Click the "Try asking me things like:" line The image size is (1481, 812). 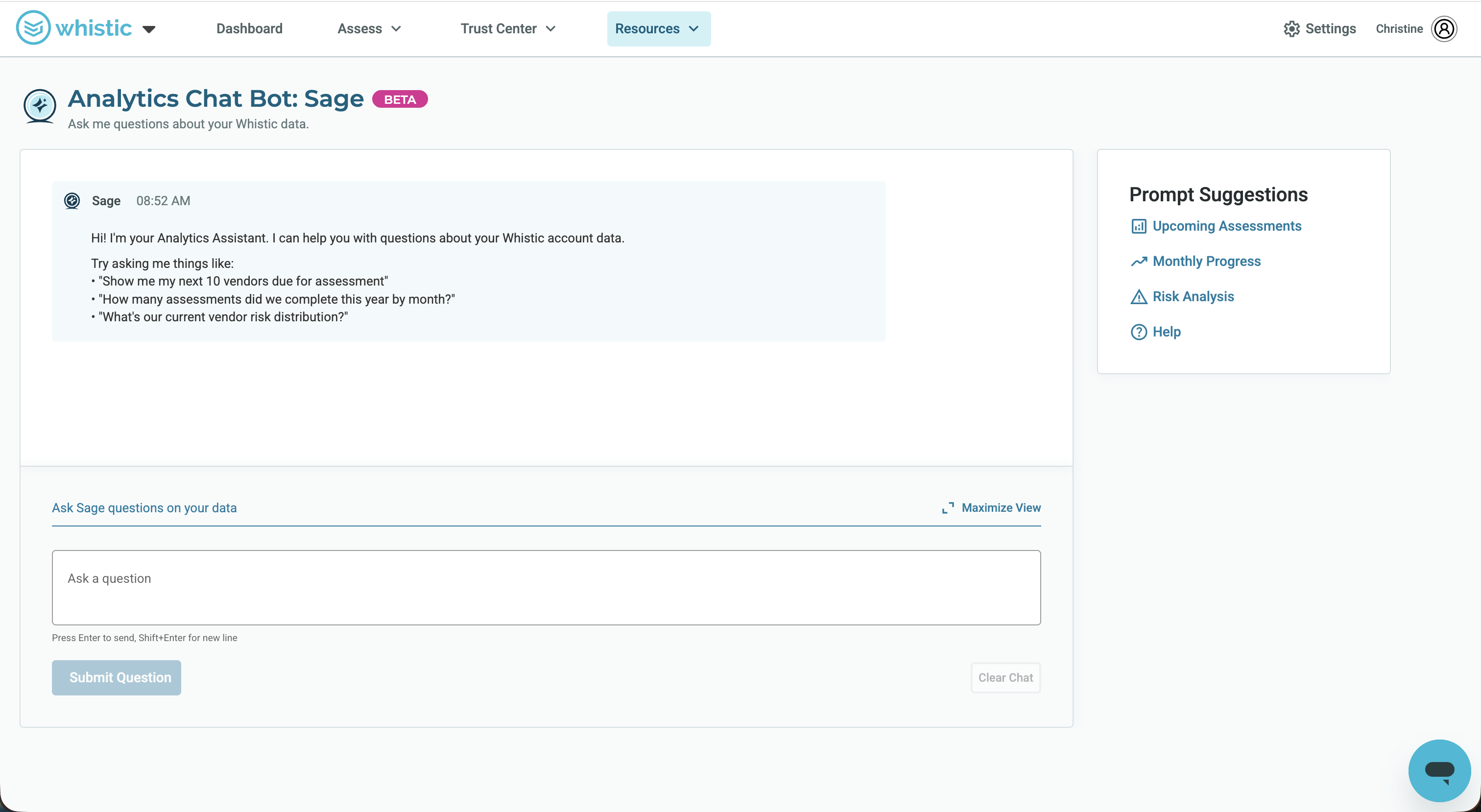coord(162,263)
